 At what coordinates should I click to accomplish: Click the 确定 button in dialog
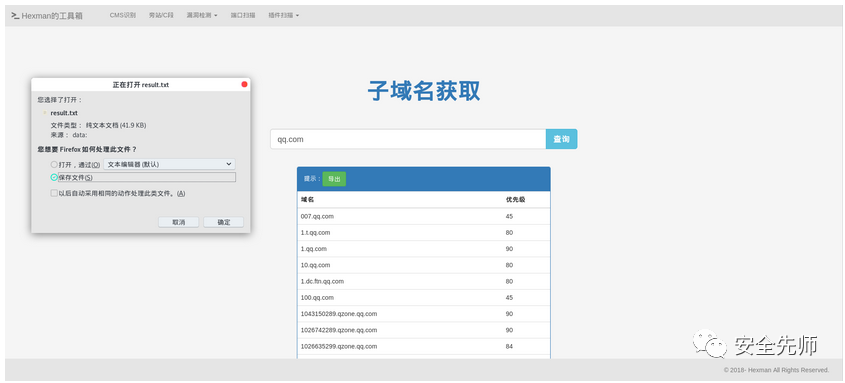[x=224, y=222]
